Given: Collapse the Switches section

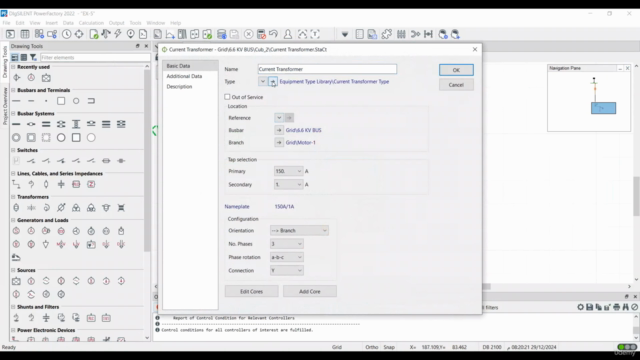Looking at the screenshot, I should pos(13,150).
